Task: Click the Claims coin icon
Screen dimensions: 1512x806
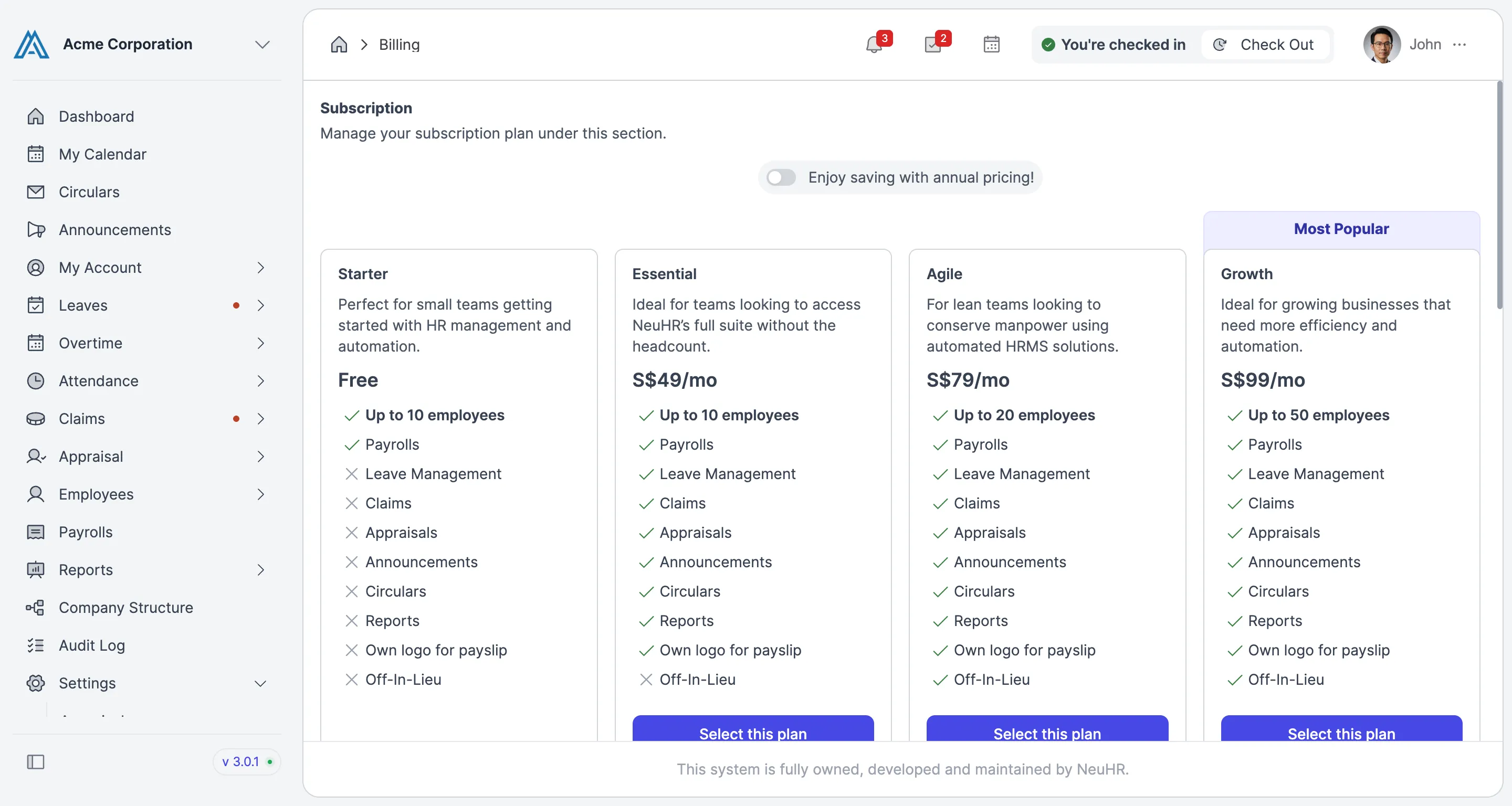Action: (x=36, y=419)
